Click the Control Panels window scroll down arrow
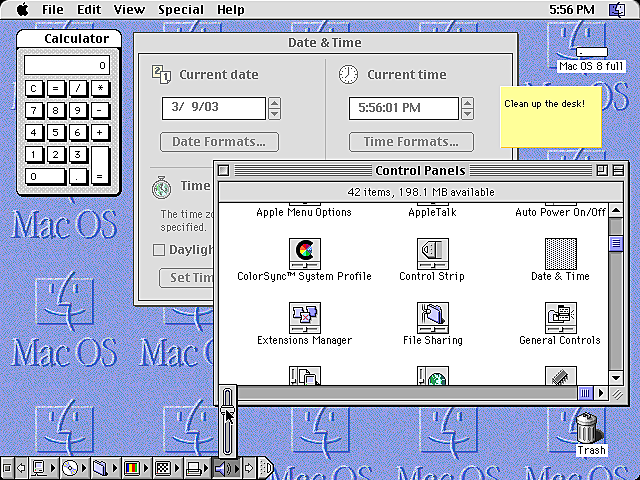The height and width of the screenshot is (480, 640). point(616,378)
